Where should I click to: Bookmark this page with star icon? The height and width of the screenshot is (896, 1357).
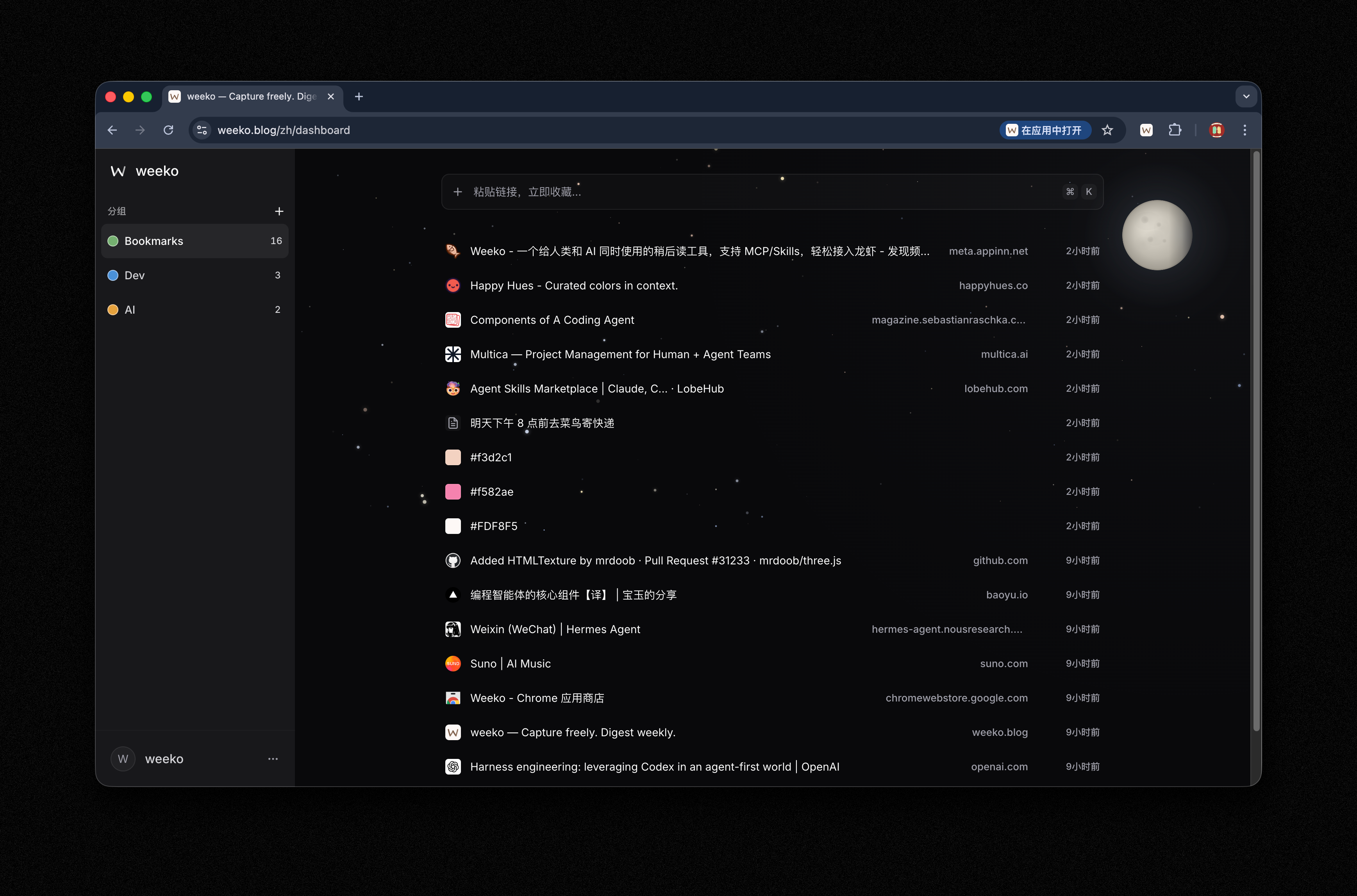coord(1107,130)
